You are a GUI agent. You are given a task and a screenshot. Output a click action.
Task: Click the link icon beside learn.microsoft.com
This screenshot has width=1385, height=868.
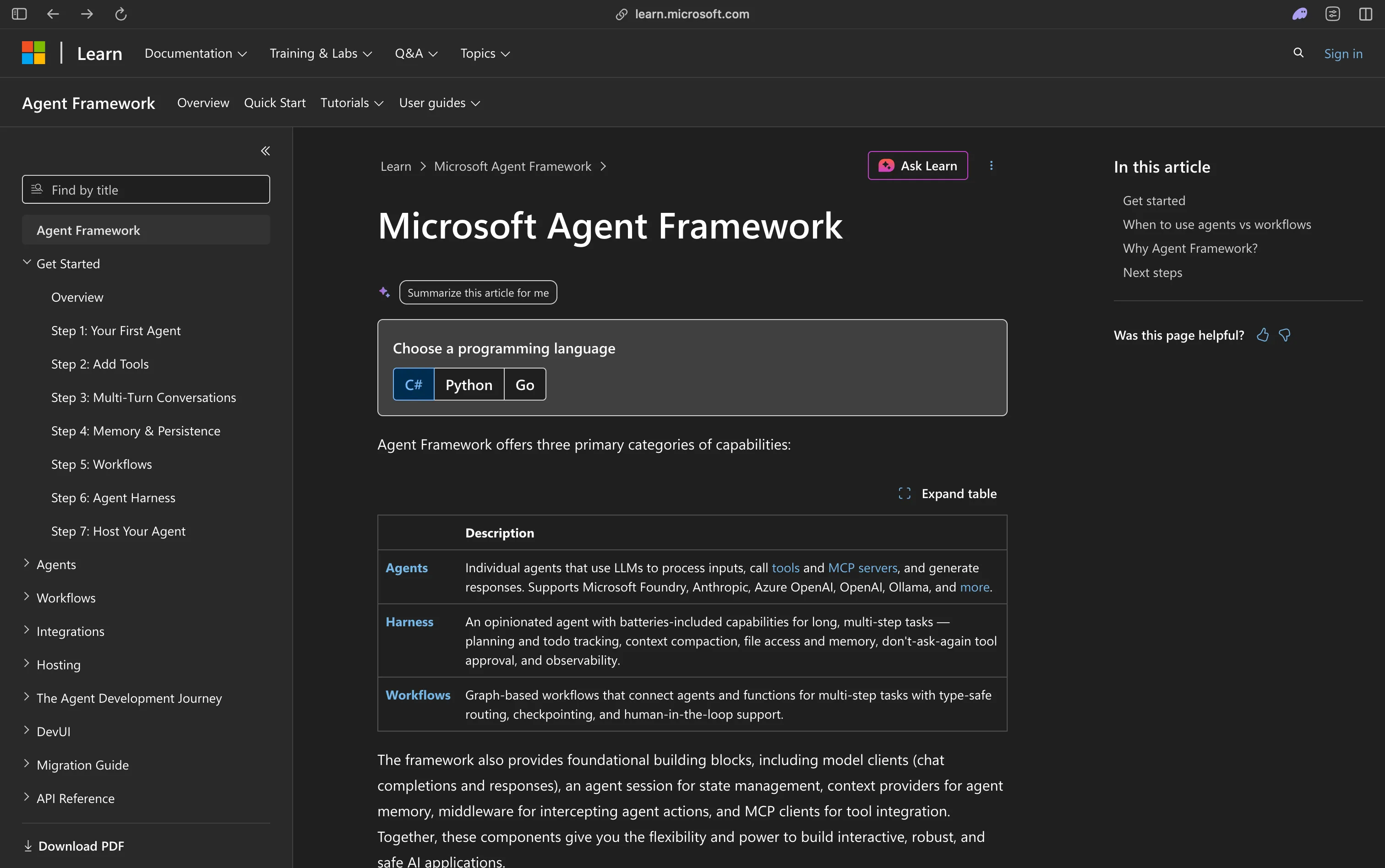tap(622, 14)
